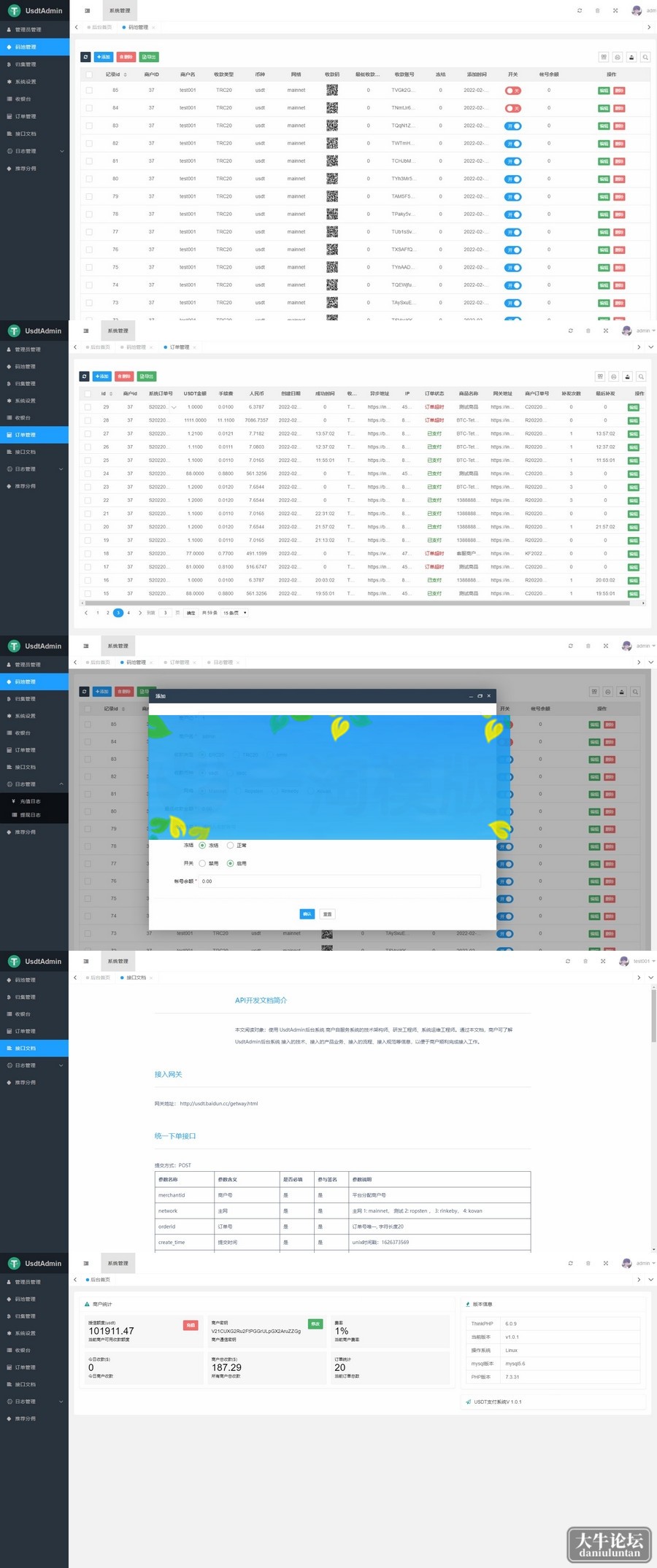Click the tab bar left arrow in the dashboard screen

[x=76, y=1279]
